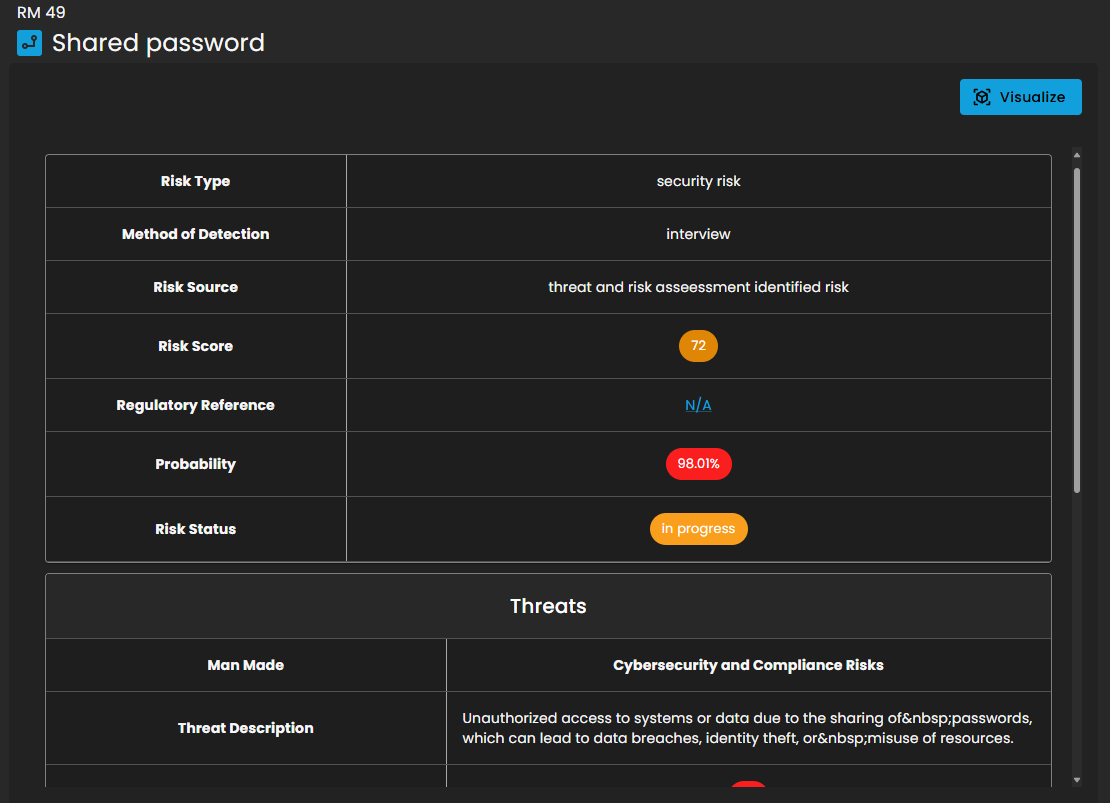
Task: Select the 'Man Made' column header
Action: (246, 665)
